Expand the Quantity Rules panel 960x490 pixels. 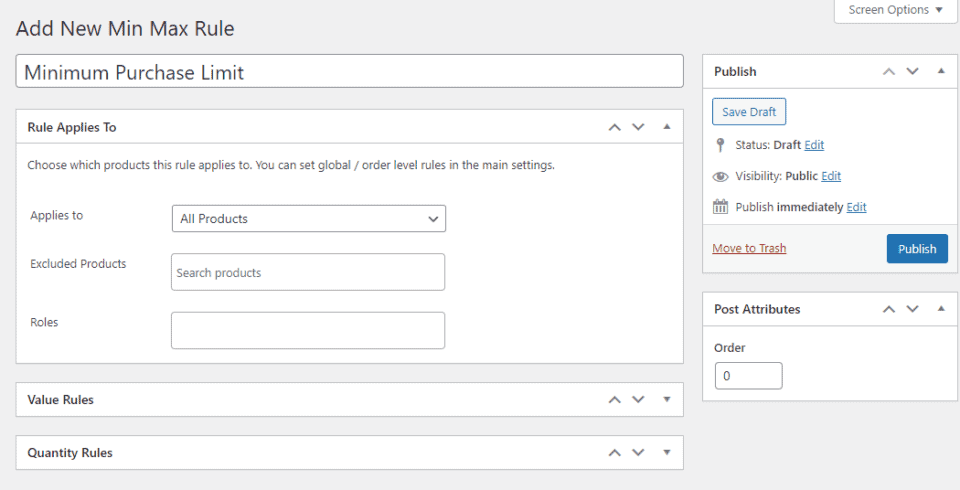[667, 452]
